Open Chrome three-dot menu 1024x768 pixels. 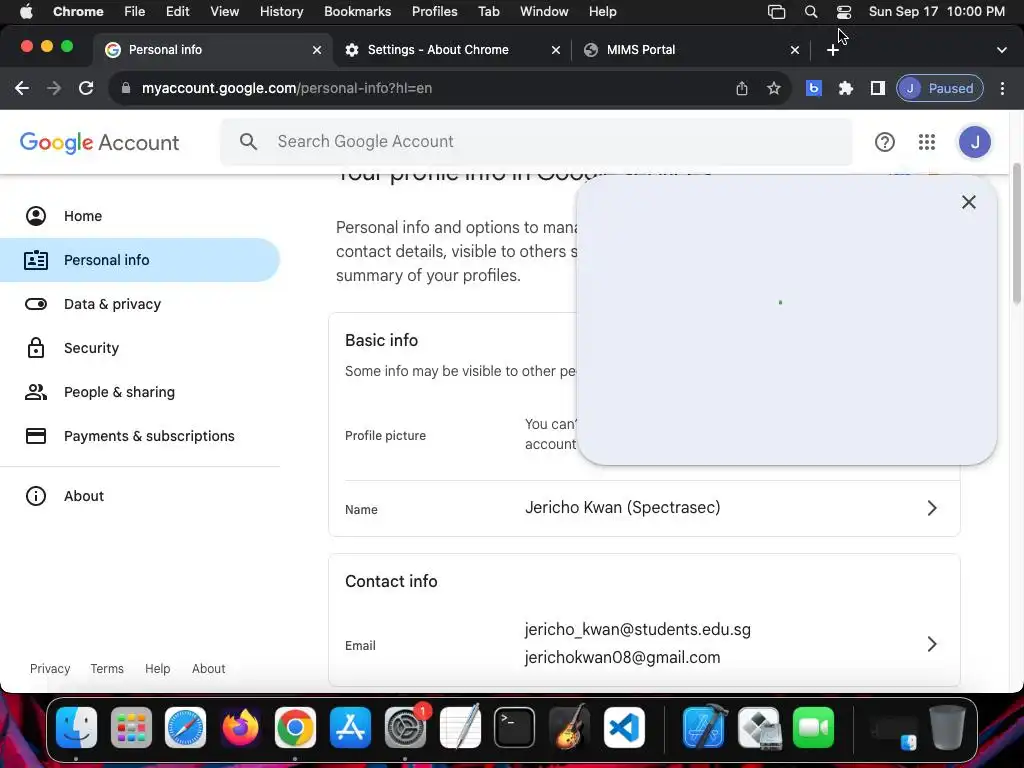pos(1002,88)
